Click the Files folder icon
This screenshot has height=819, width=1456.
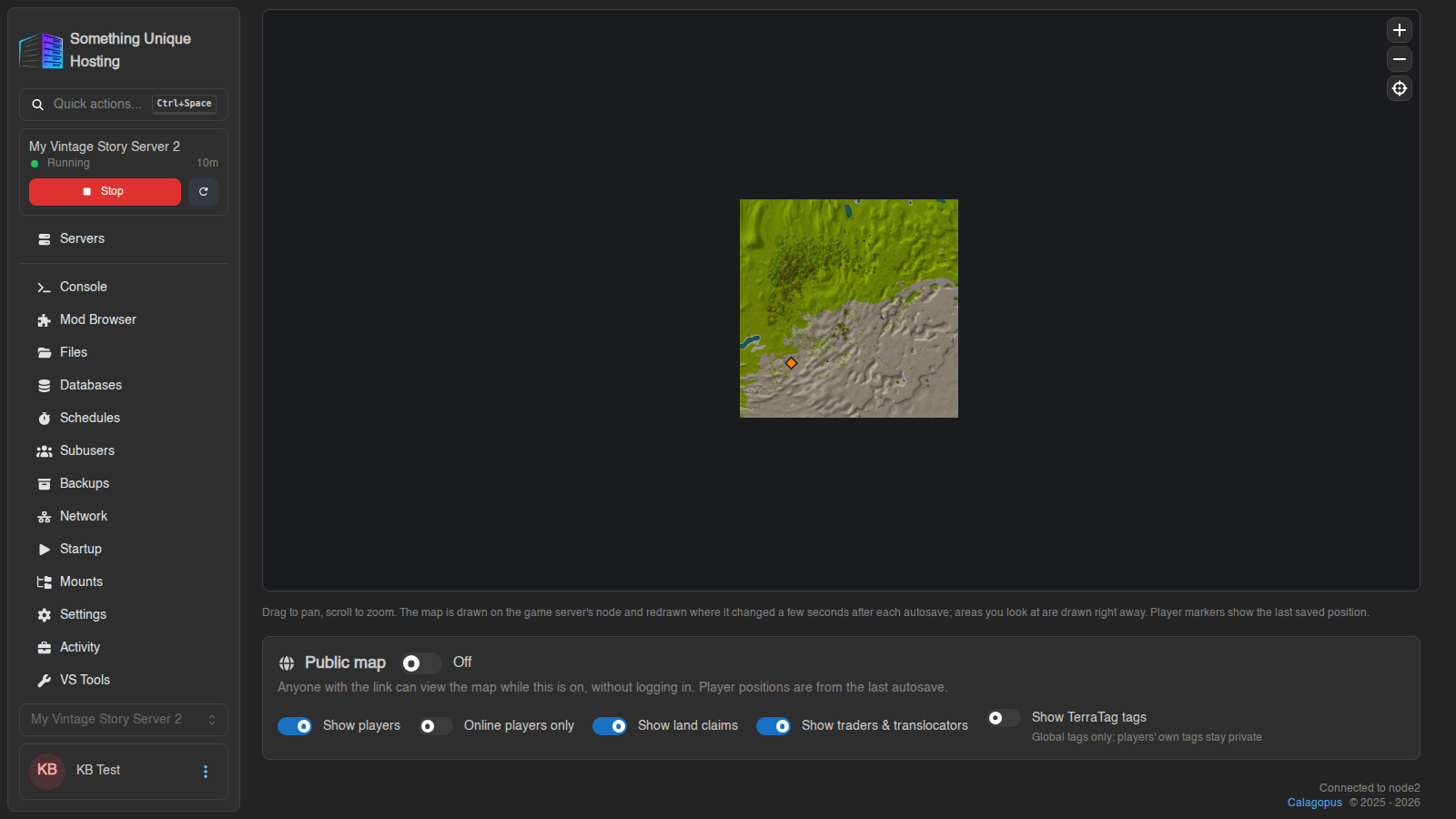44,353
